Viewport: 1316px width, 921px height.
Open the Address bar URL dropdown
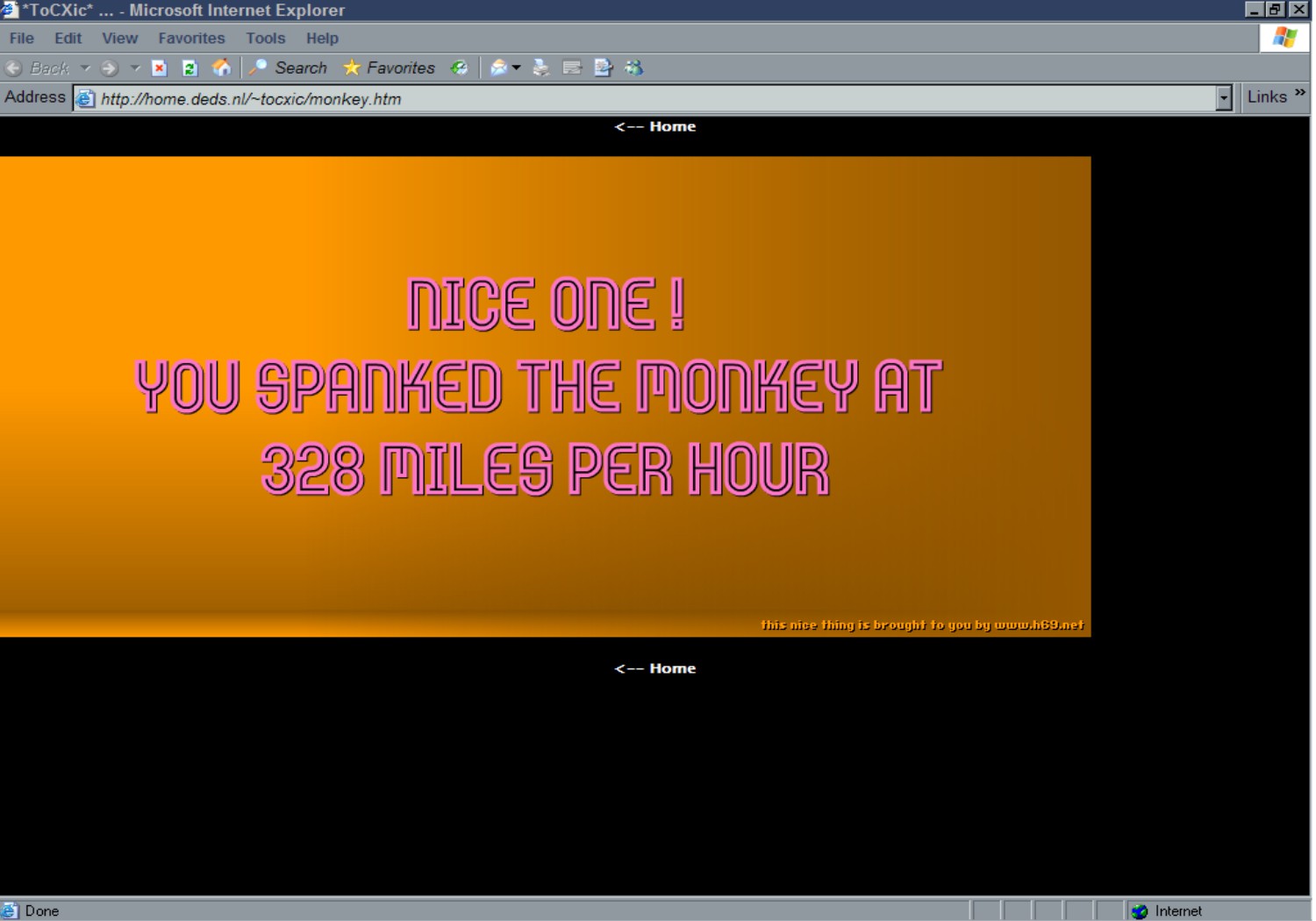1224,98
